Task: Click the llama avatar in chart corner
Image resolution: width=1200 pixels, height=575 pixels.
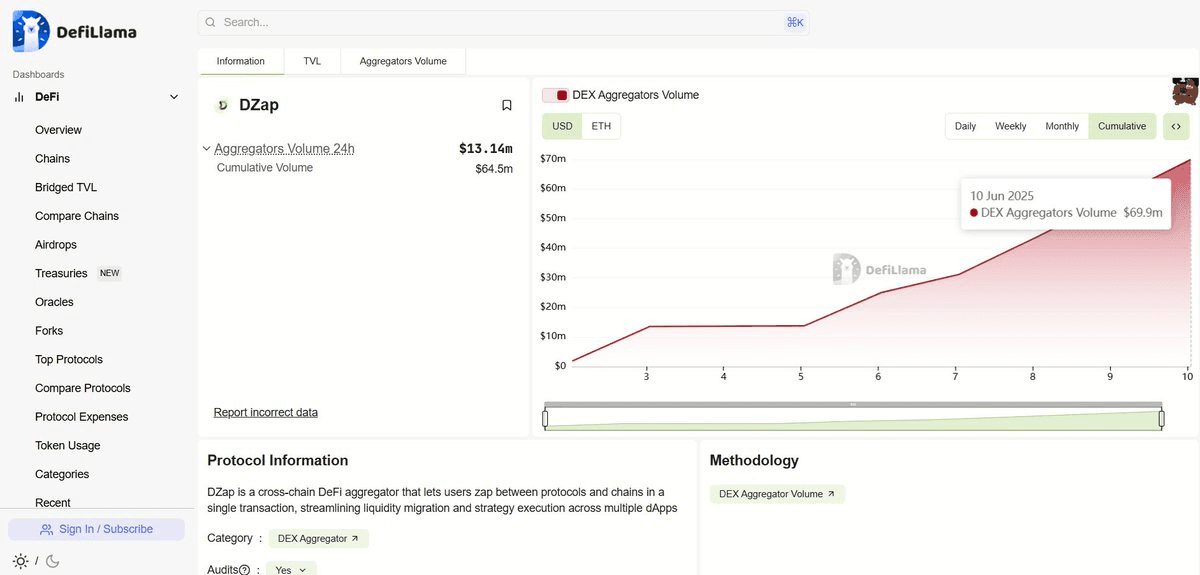Action: point(1185,91)
